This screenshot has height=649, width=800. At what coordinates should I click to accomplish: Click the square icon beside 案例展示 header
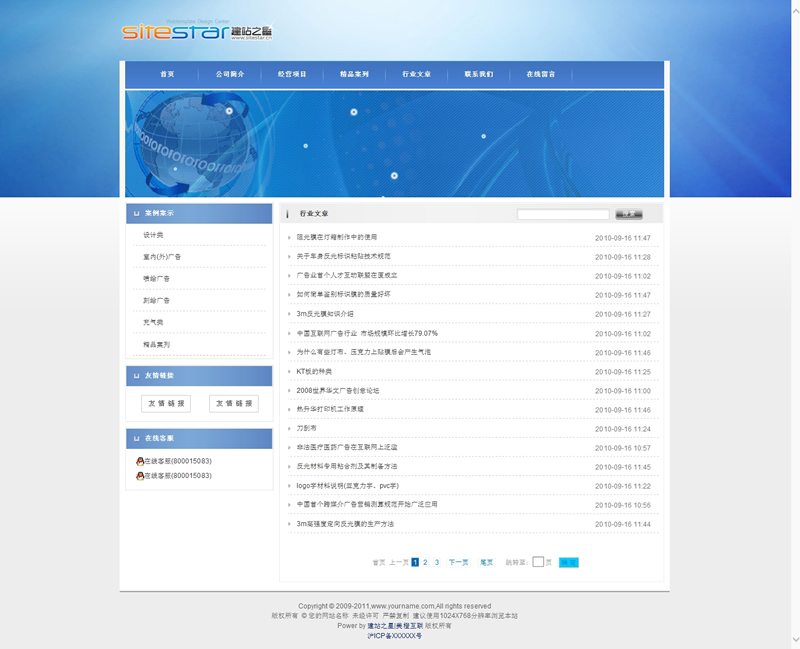136,213
